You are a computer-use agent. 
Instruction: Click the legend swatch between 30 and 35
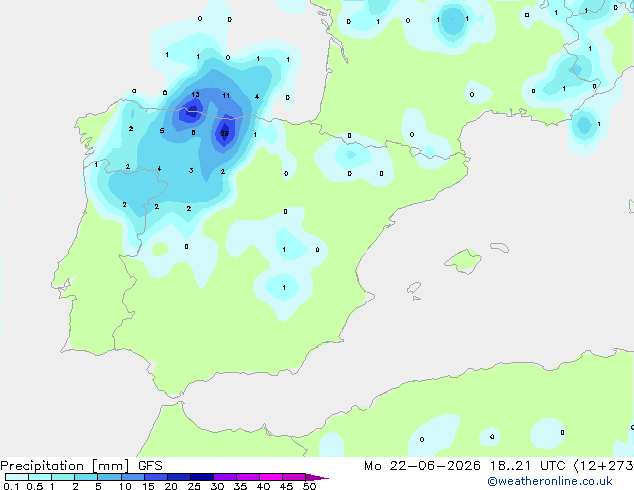[x=225, y=477]
